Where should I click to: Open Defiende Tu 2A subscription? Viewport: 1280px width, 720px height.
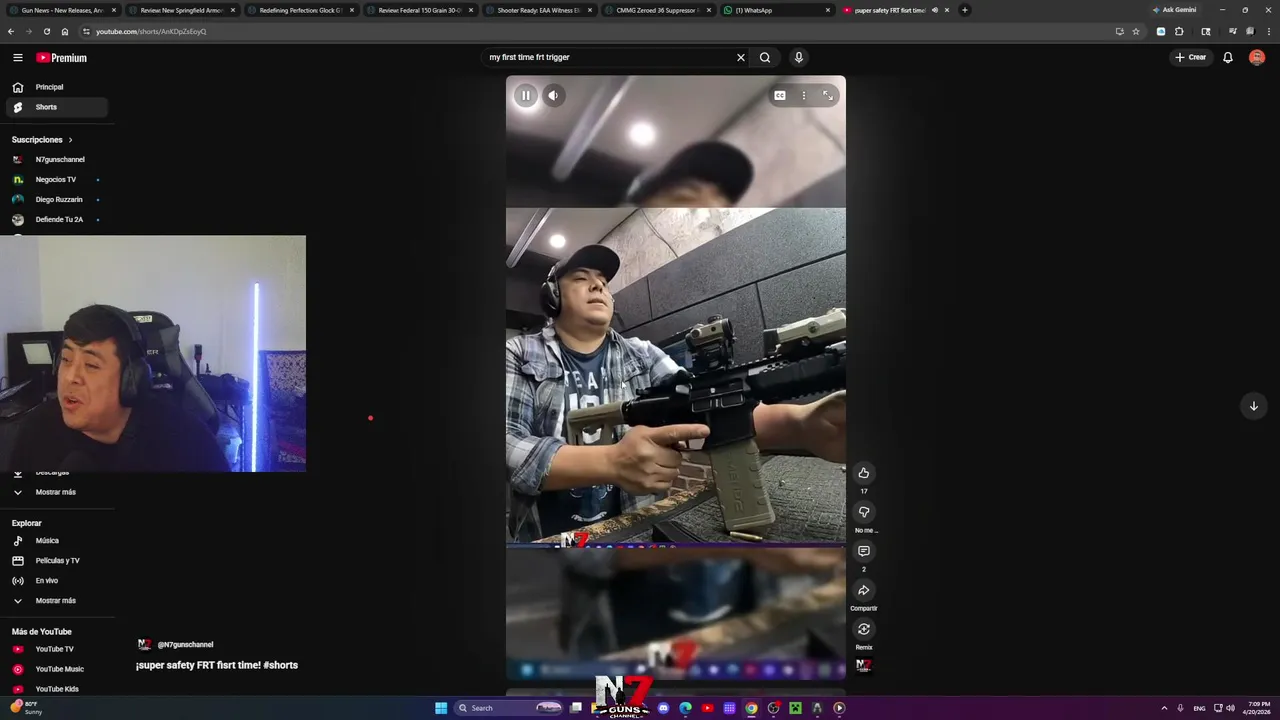[x=57, y=220]
